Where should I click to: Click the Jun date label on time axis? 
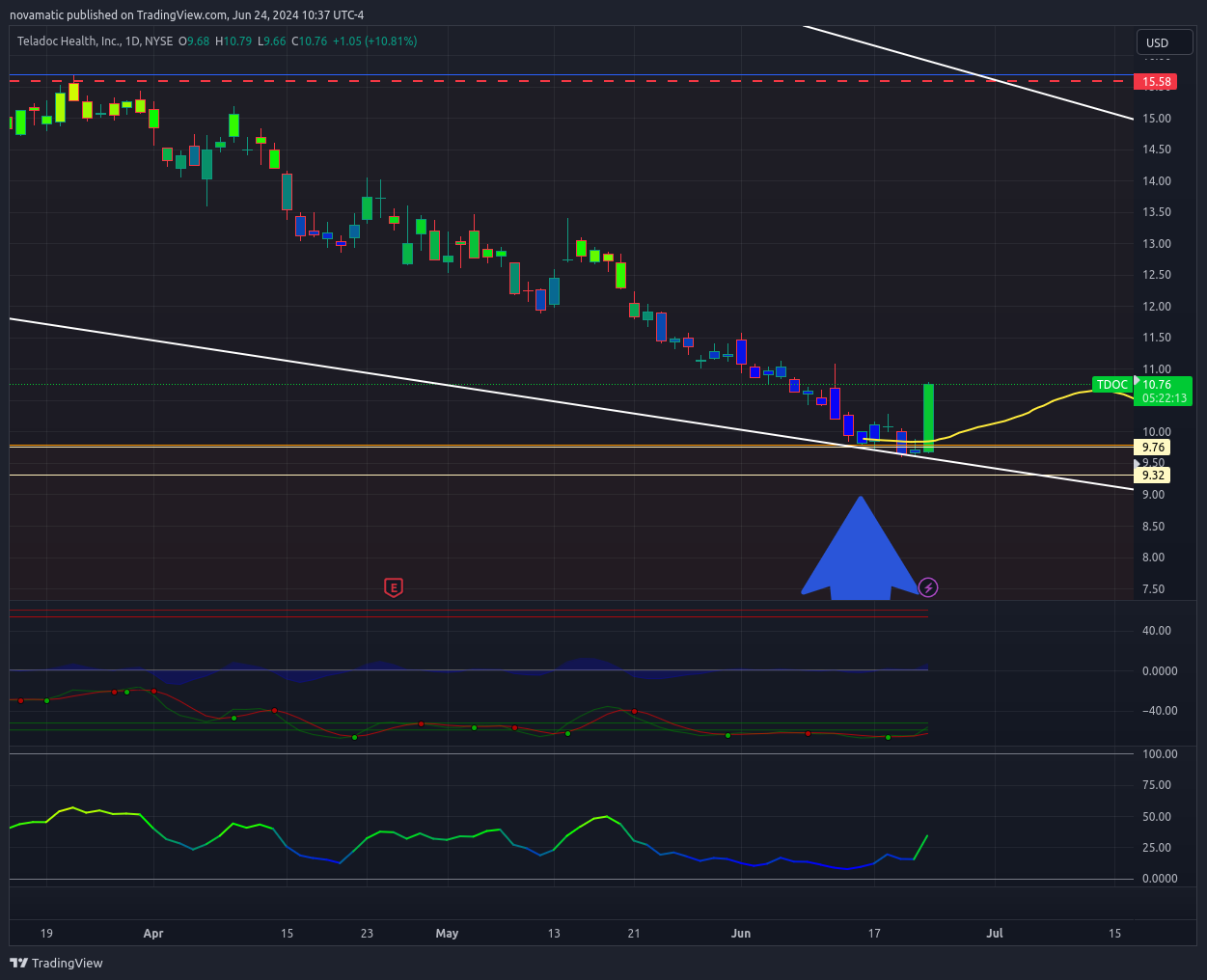point(741,934)
